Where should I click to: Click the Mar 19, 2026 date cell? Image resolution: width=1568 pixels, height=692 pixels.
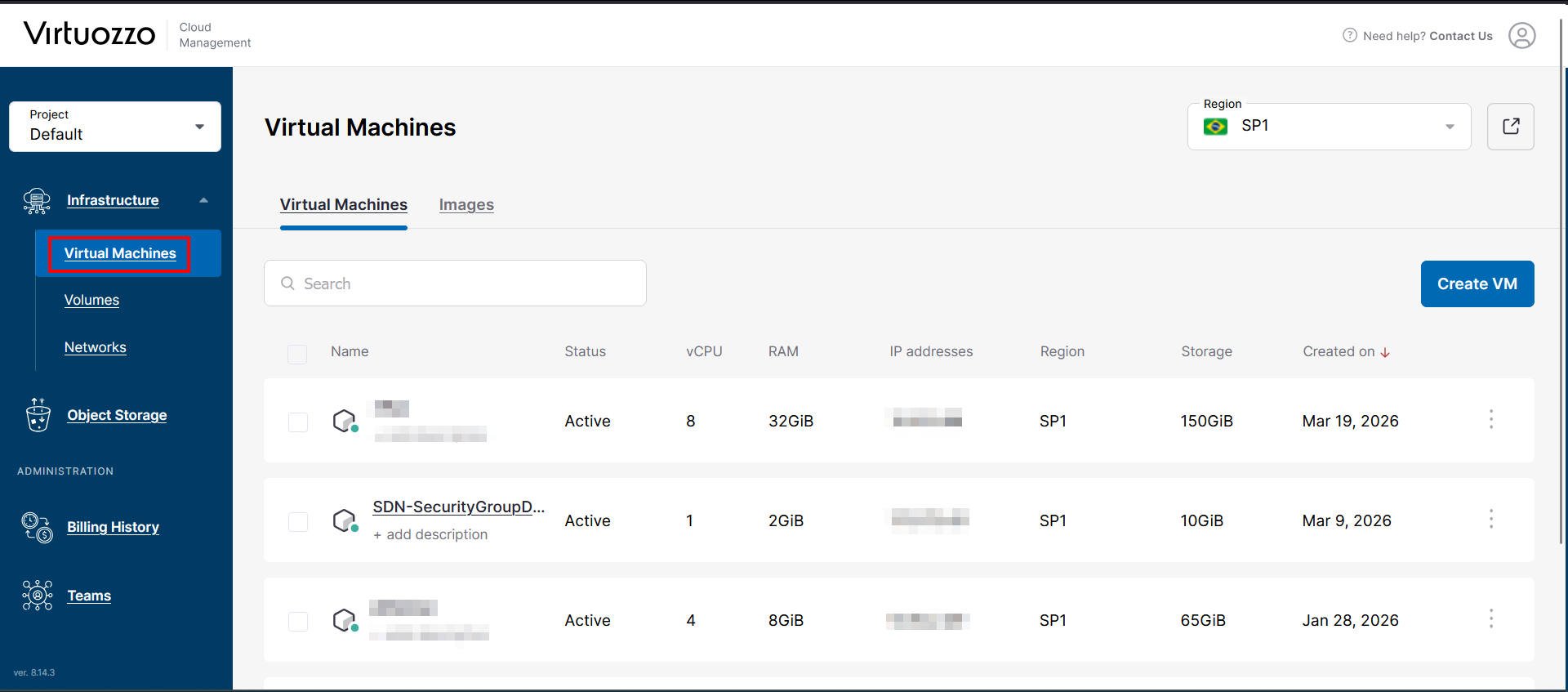(1351, 421)
